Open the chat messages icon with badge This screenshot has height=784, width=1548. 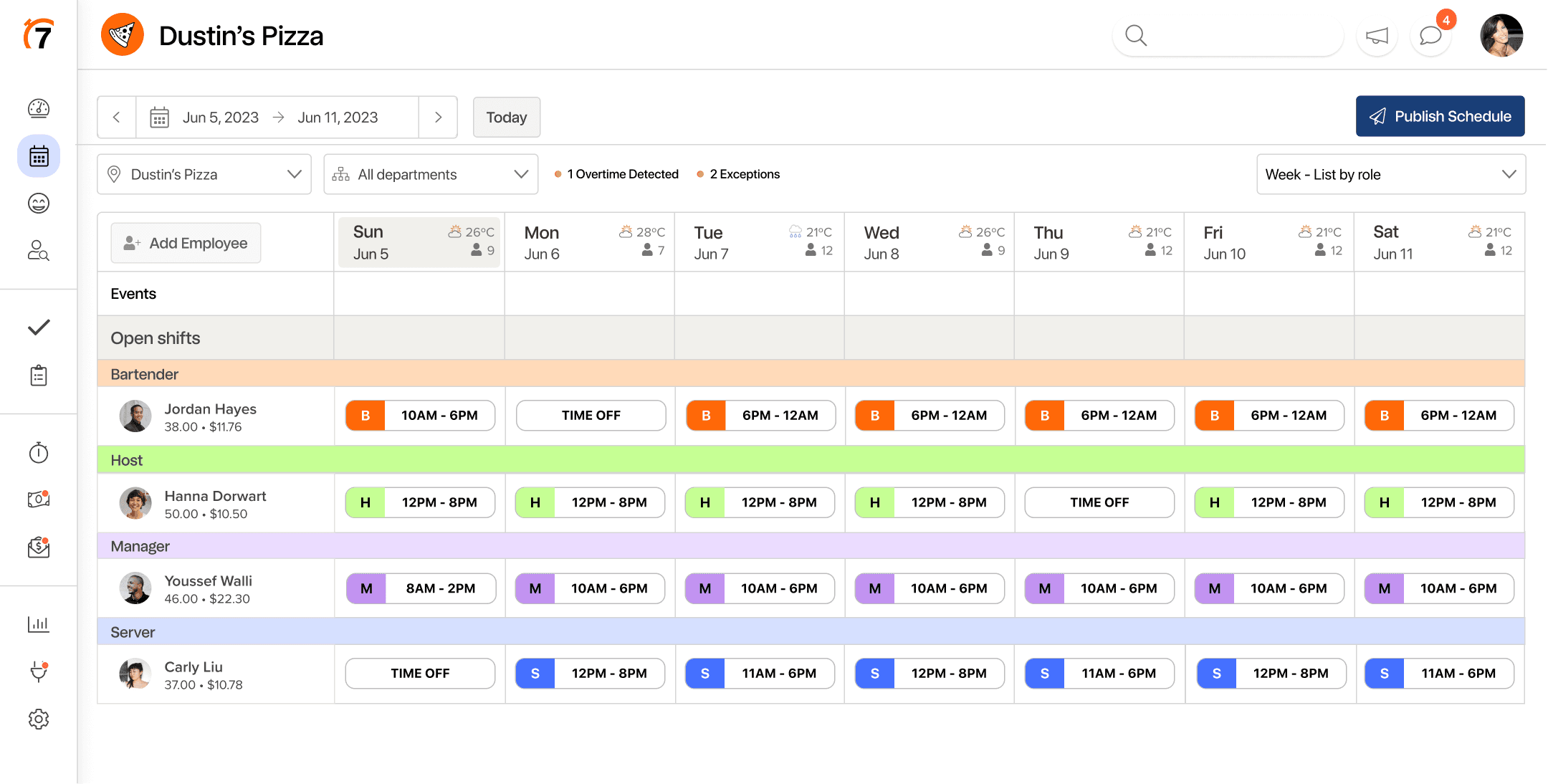[1431, 36]
